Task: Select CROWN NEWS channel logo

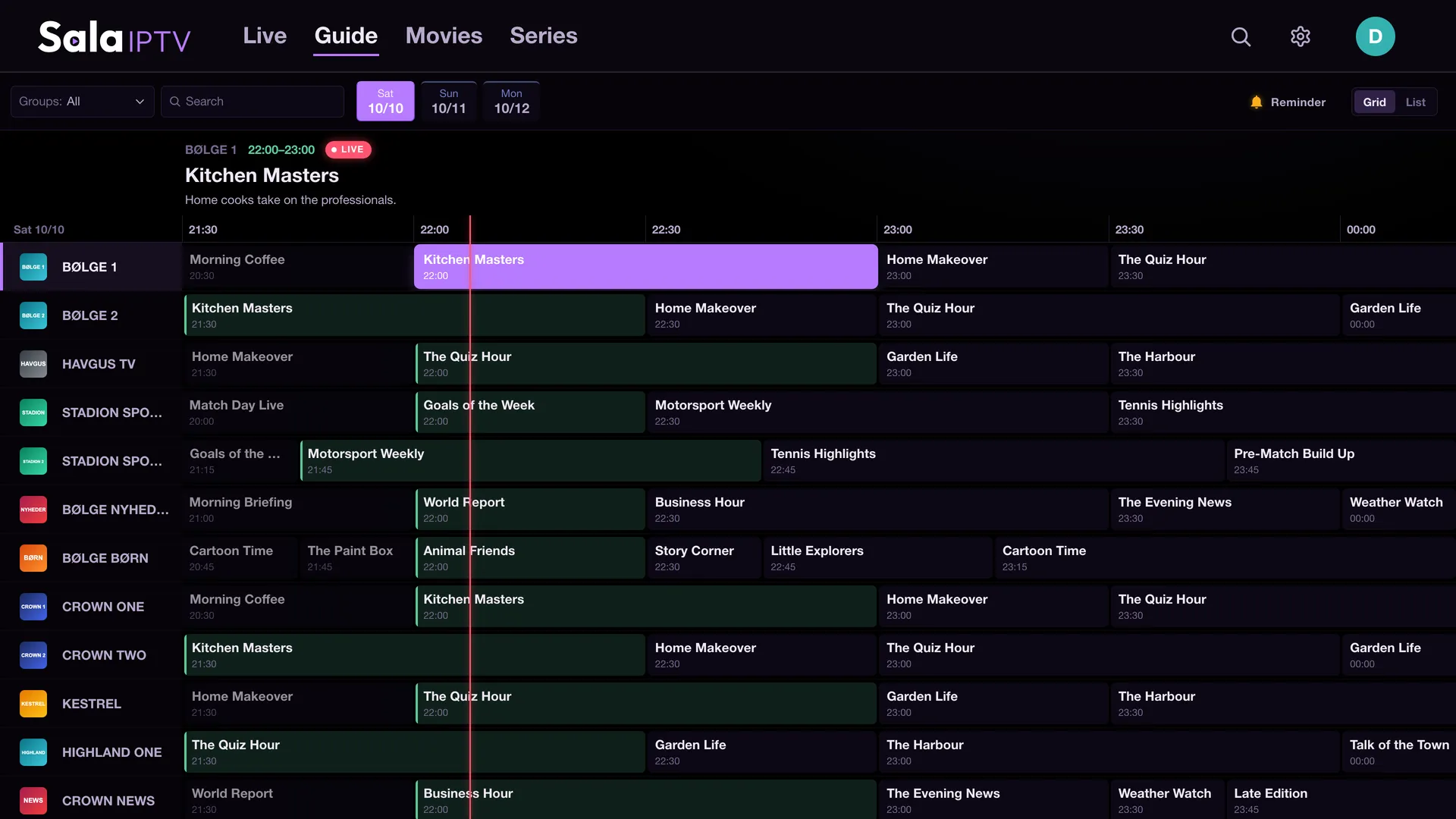Action: coord(33,801)
